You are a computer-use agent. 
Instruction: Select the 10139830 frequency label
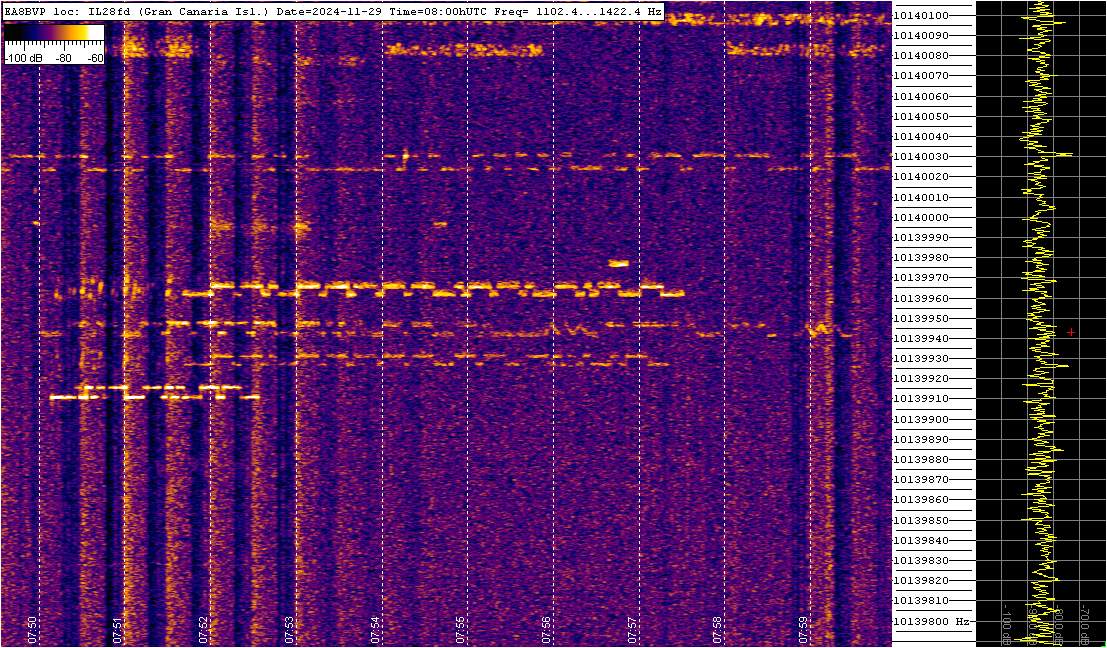point(921,560)
